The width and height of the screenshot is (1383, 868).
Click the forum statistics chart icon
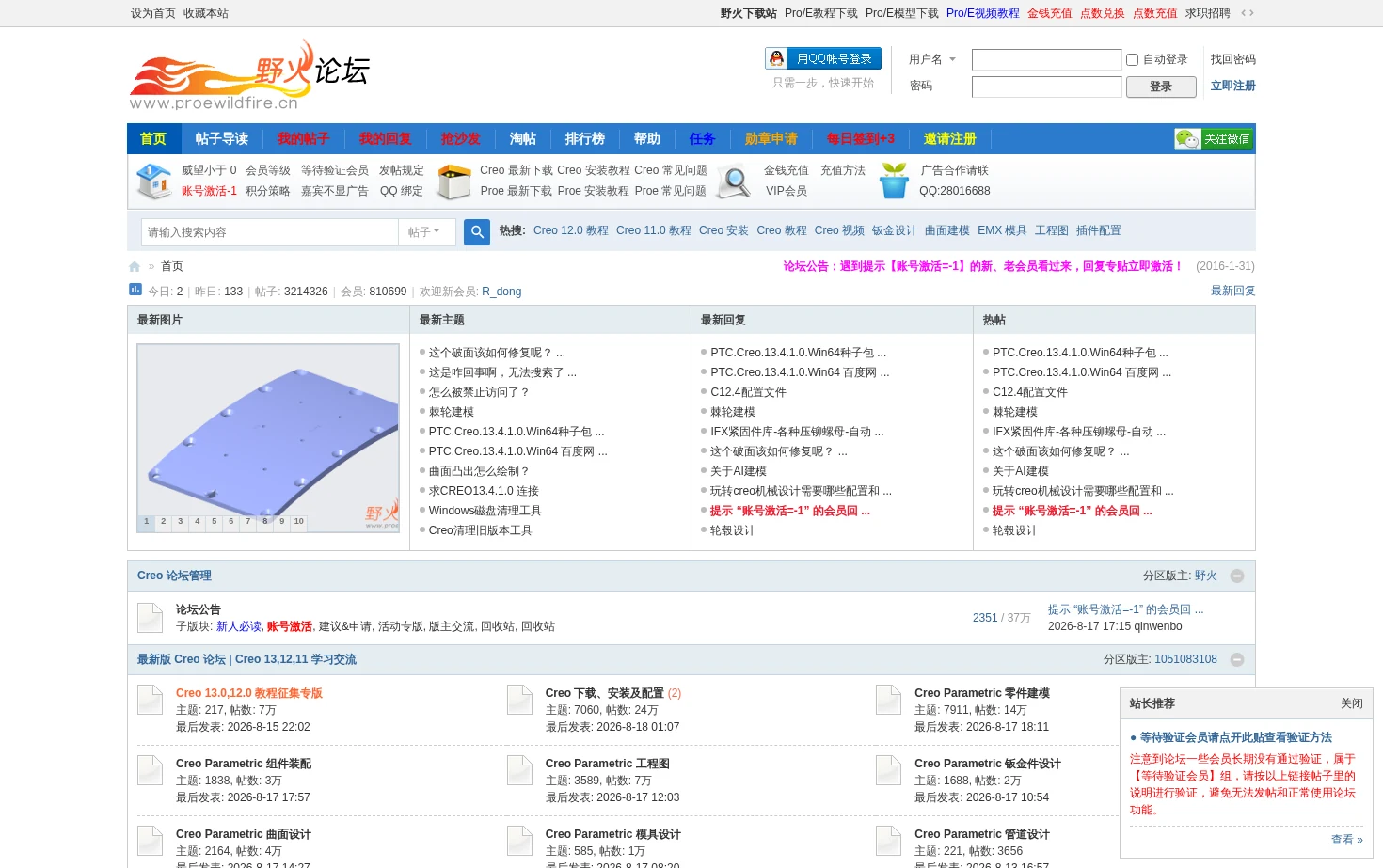pyautogui.click(x=135, y=290)
